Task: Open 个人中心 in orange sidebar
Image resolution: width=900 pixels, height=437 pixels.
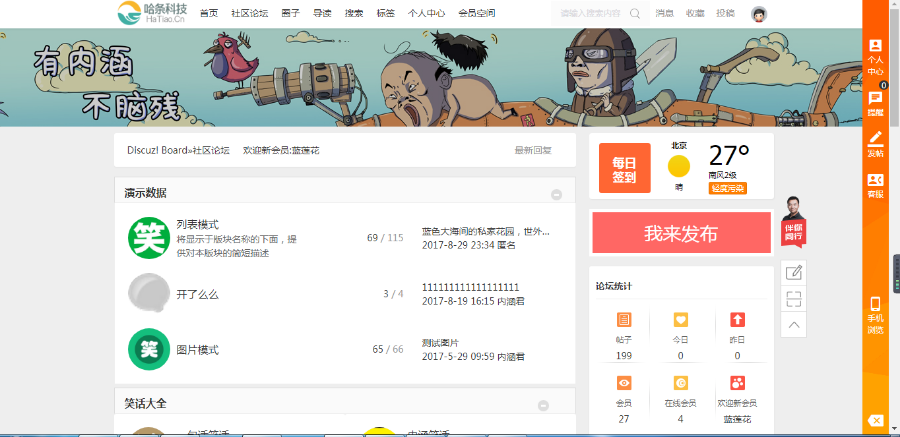Action: point(875,57)
